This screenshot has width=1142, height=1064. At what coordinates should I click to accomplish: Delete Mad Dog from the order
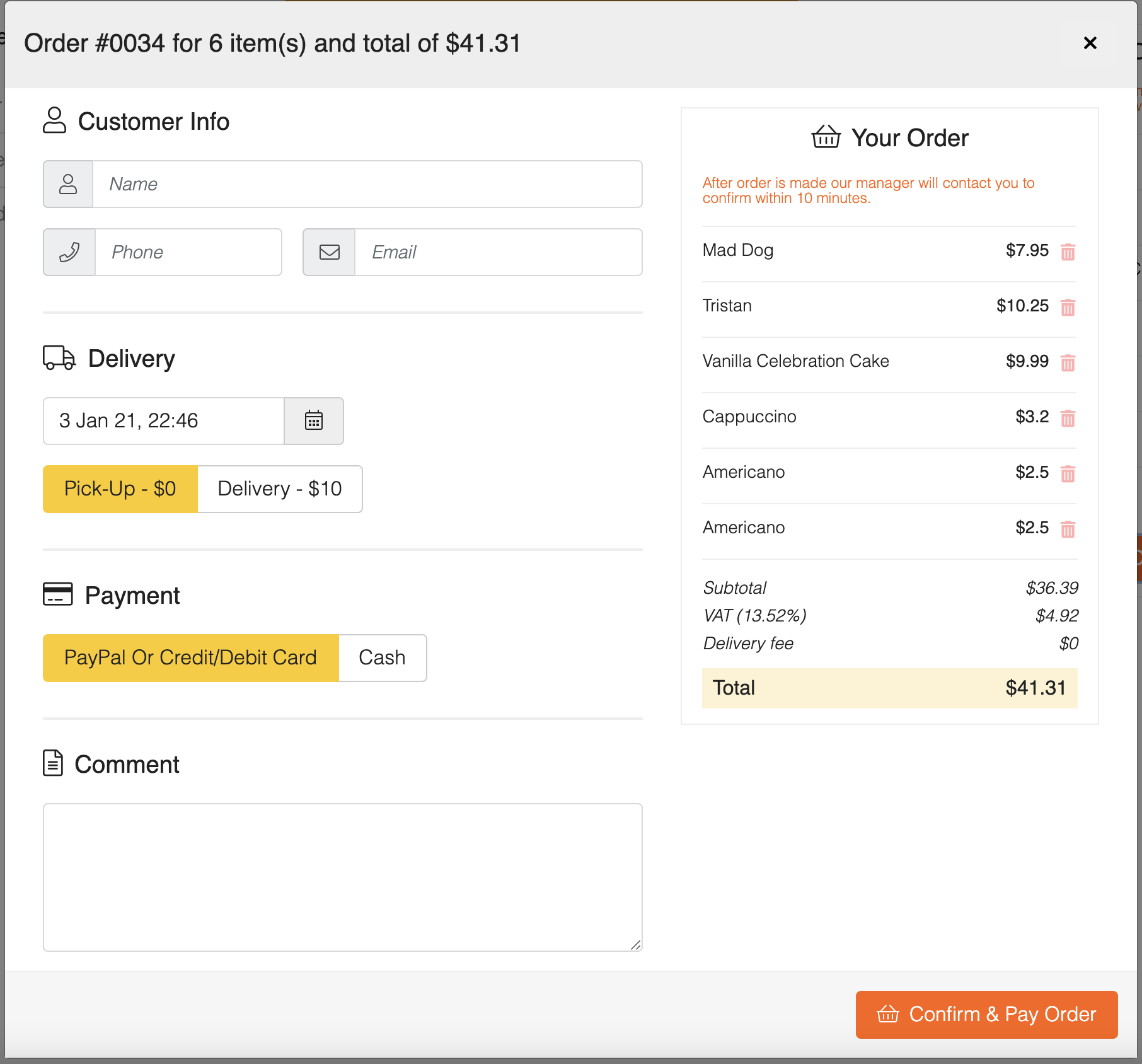pos(1068,252)
